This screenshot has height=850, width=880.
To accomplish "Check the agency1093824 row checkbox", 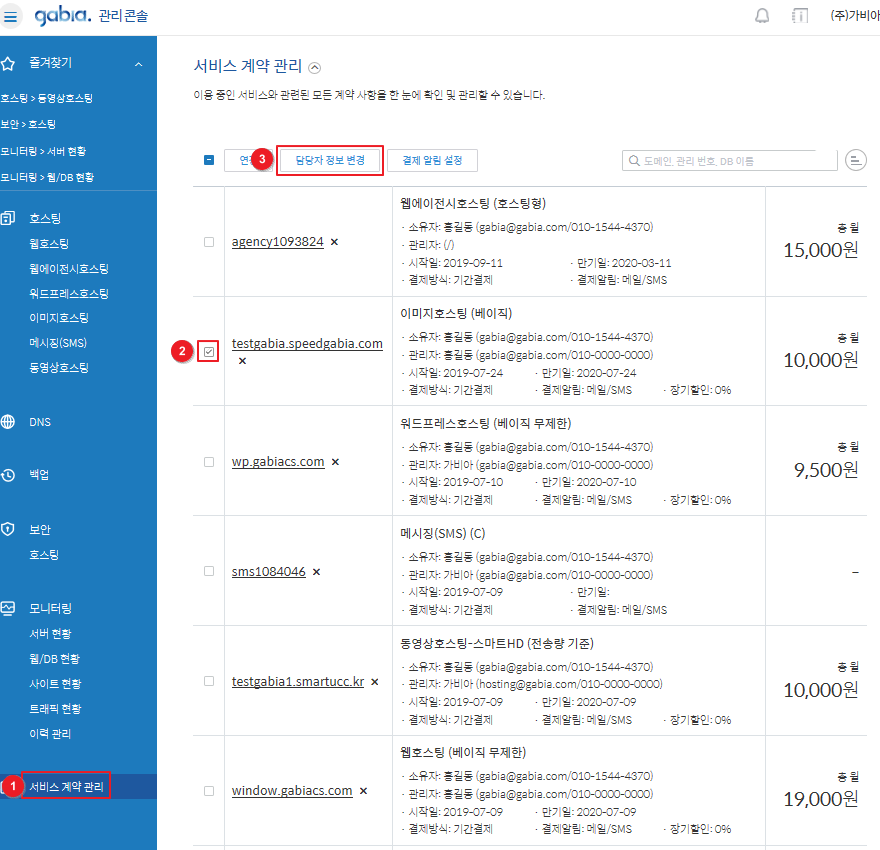I will tap(209, 242).
